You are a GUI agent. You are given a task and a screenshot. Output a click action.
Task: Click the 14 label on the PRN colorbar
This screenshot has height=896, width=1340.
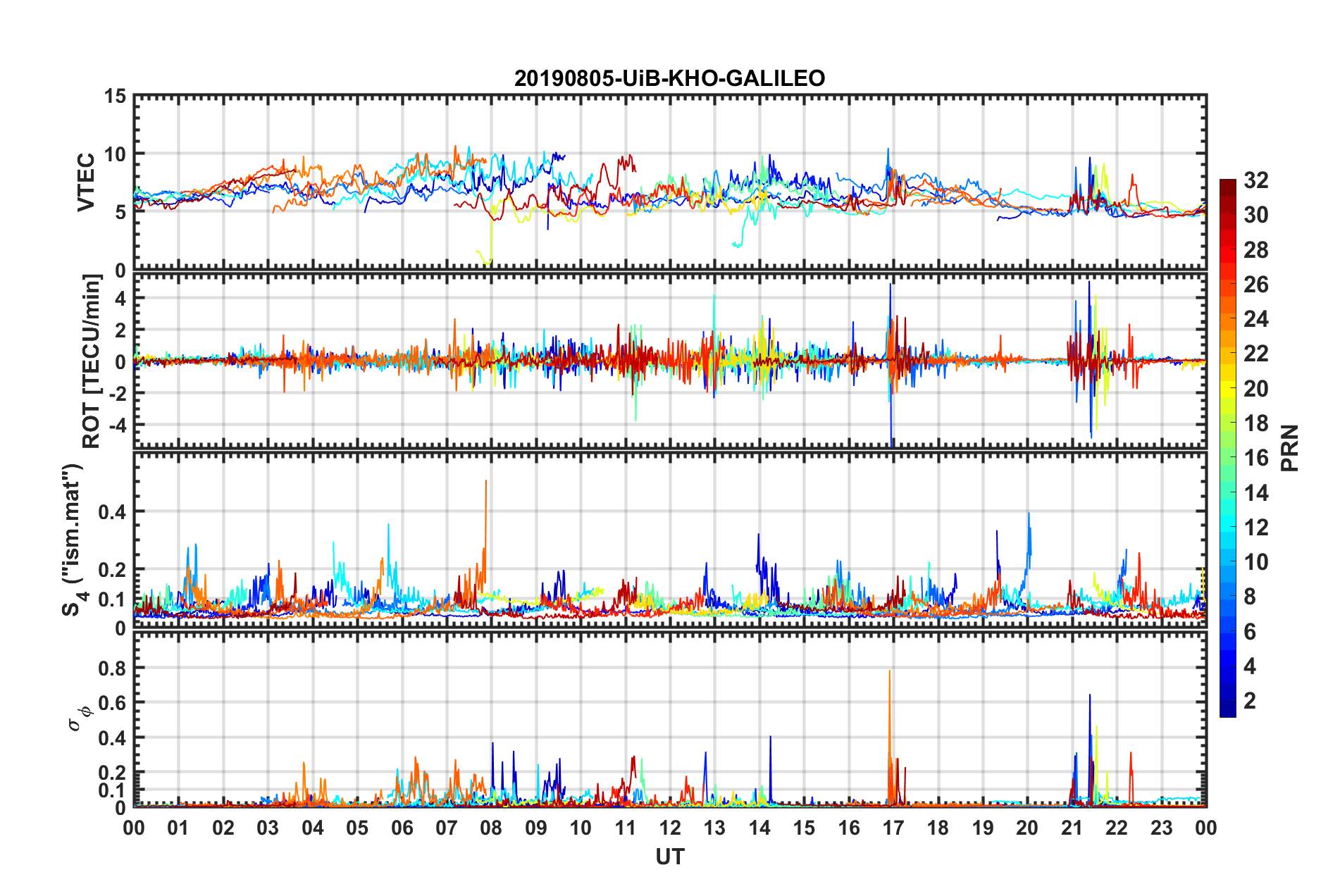(x=1256, y=493)
